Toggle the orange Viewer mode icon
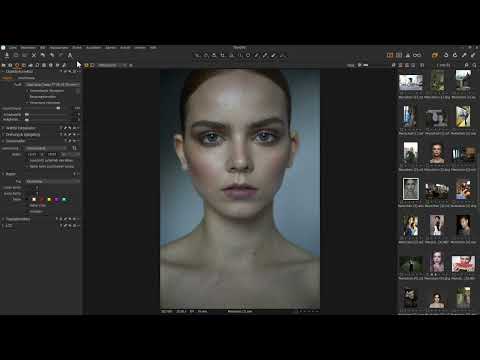This screenshot has width=480, height=360. pyautogui.click(x=390, y=55)
